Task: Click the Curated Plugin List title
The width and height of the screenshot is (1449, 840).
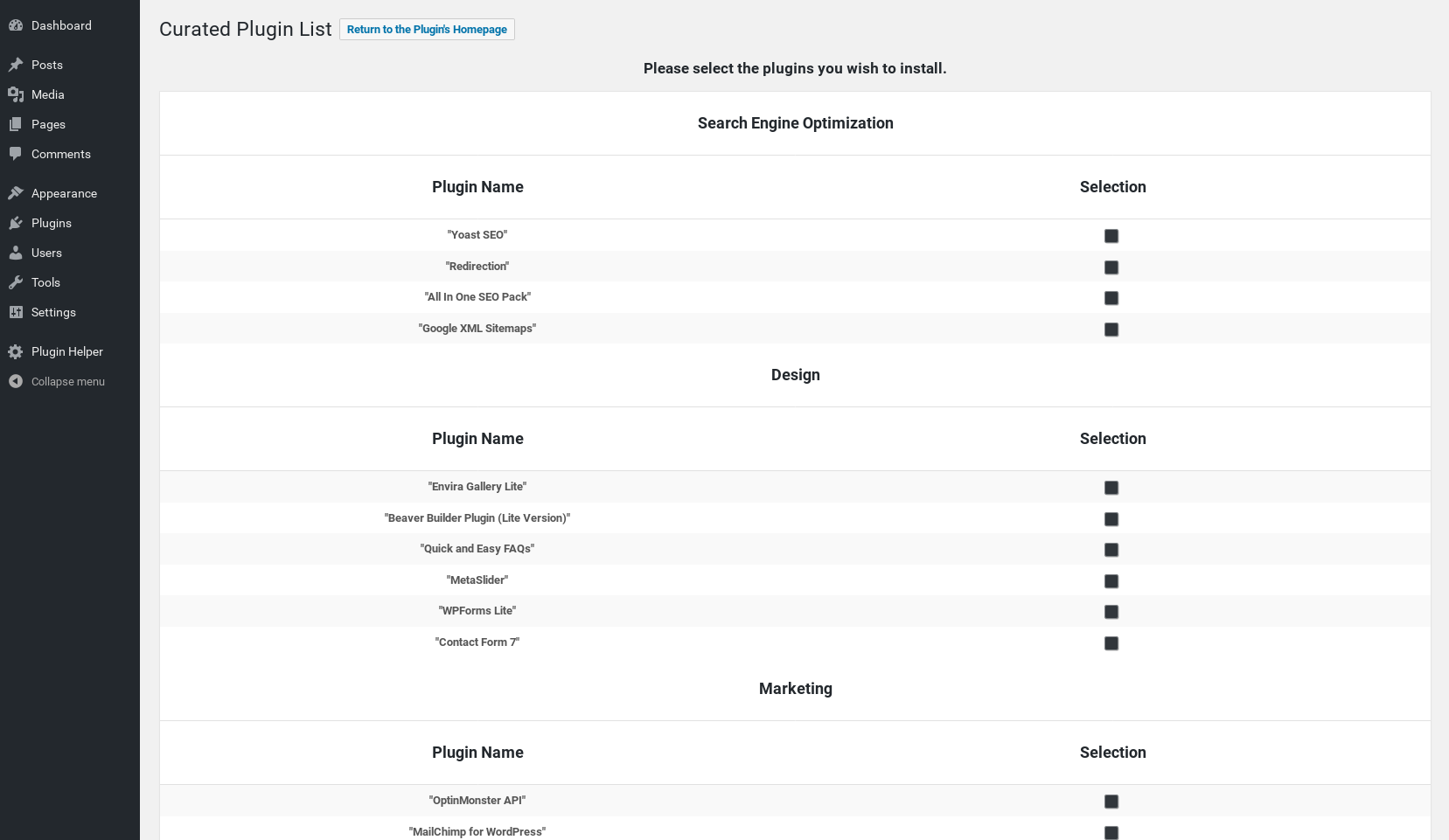Action: (x=246, y=30)
